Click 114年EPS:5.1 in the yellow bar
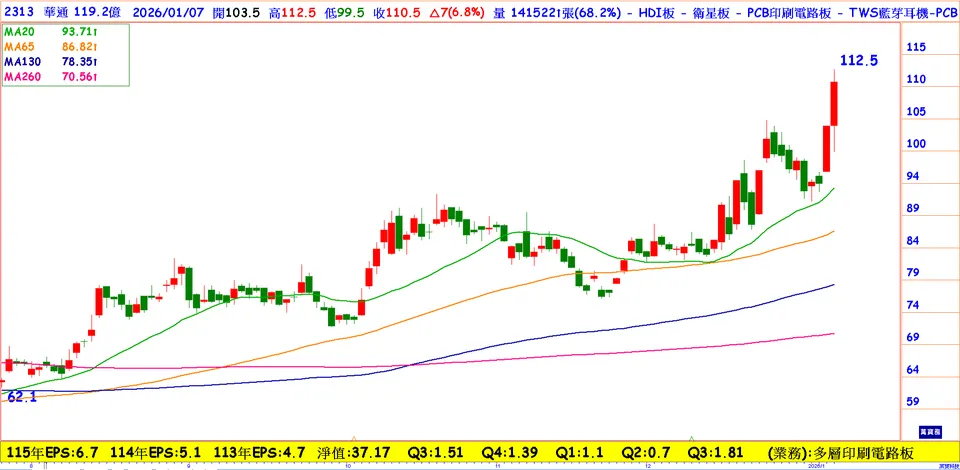 (x=156, y=453)
